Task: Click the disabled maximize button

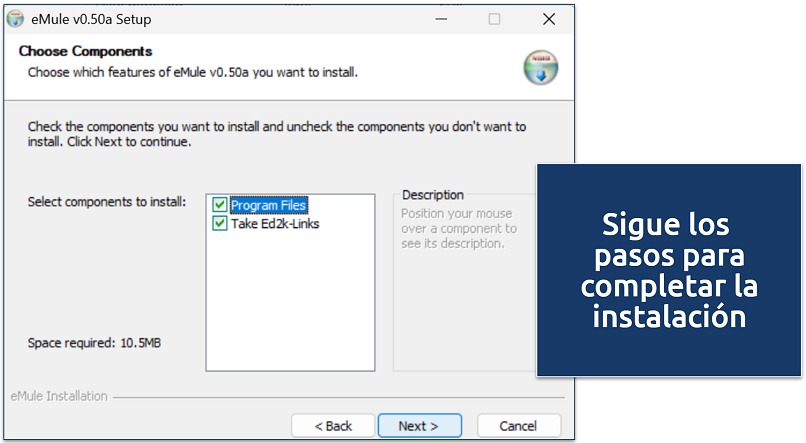Action: coord(494,20)
